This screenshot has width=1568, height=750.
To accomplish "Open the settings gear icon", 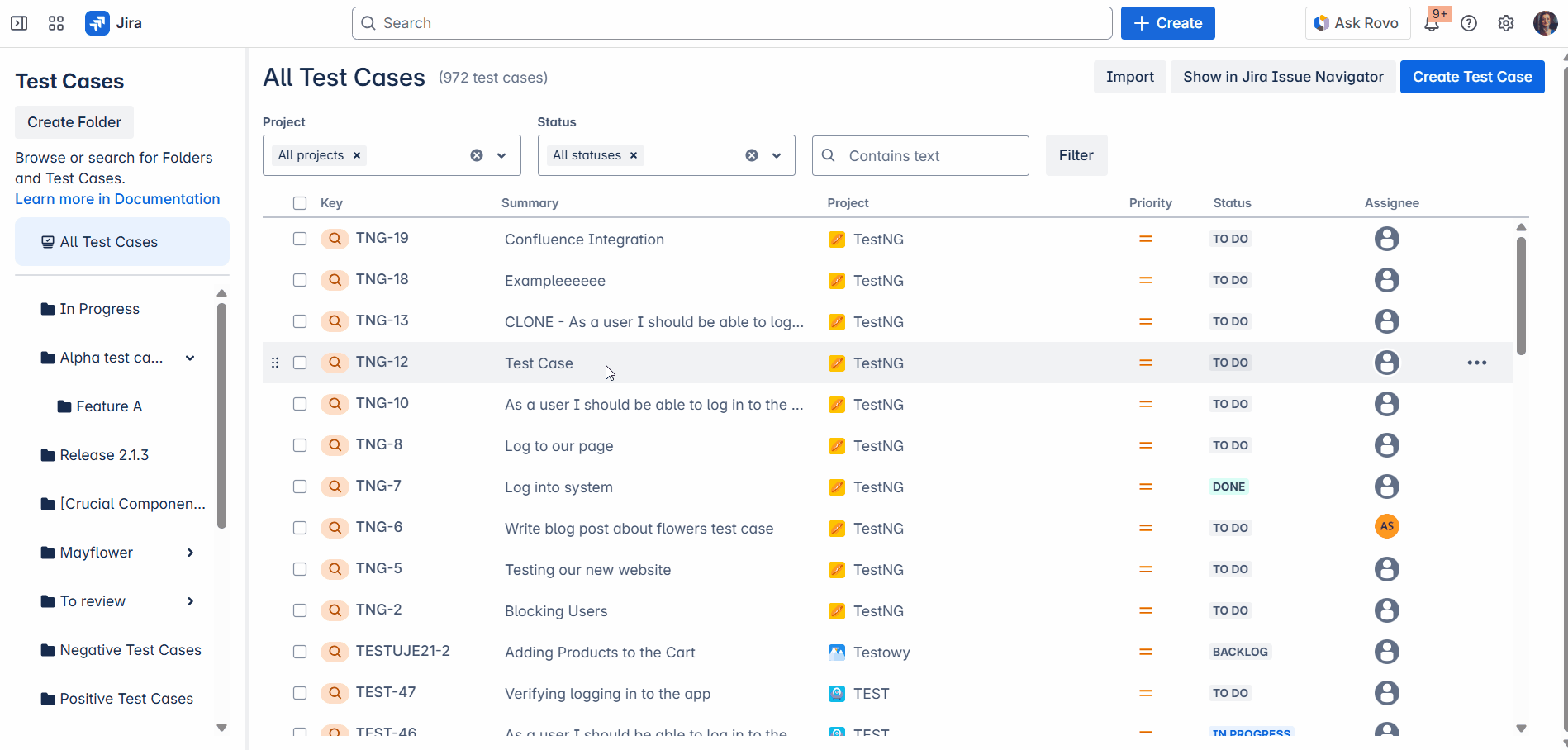I will pyautogui.click(x=1506, y=23).
